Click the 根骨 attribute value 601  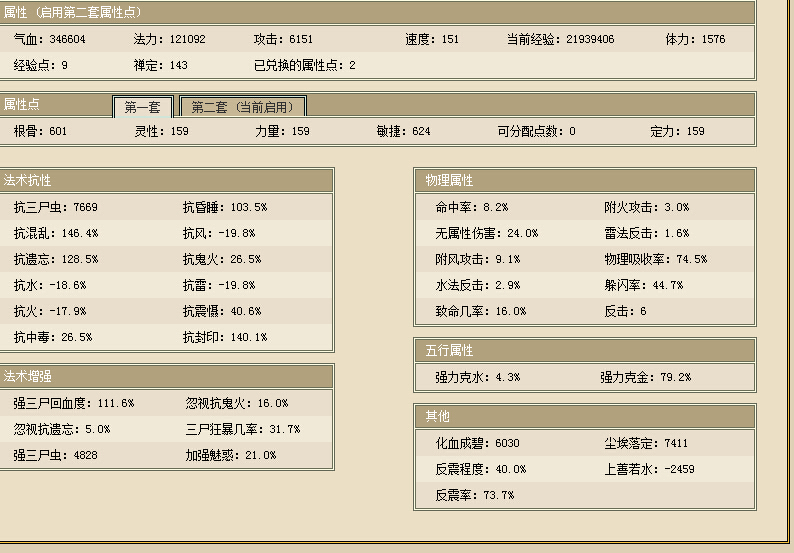click(58, 131)
